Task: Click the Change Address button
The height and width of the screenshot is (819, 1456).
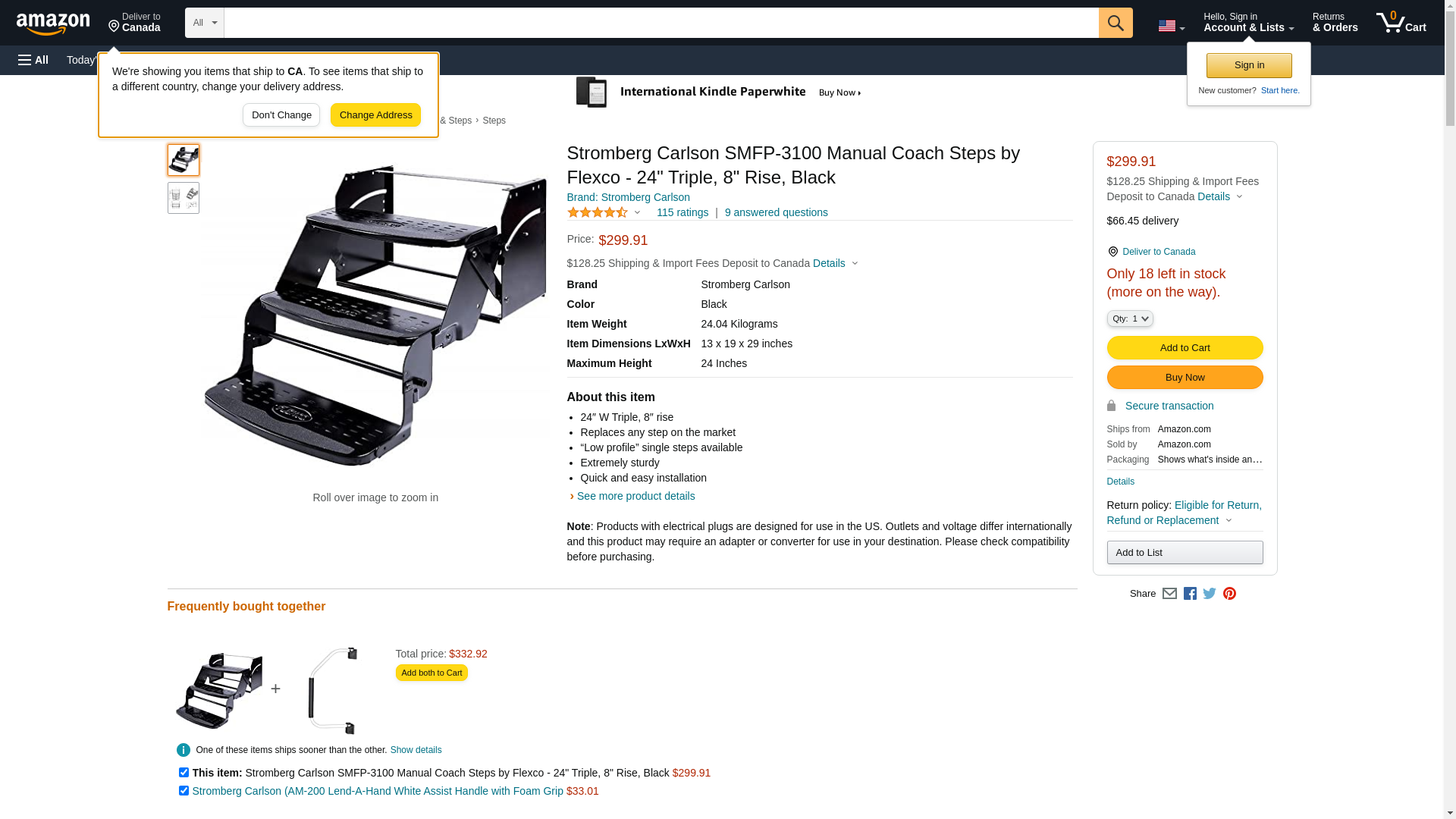Action: coord(375,115)
